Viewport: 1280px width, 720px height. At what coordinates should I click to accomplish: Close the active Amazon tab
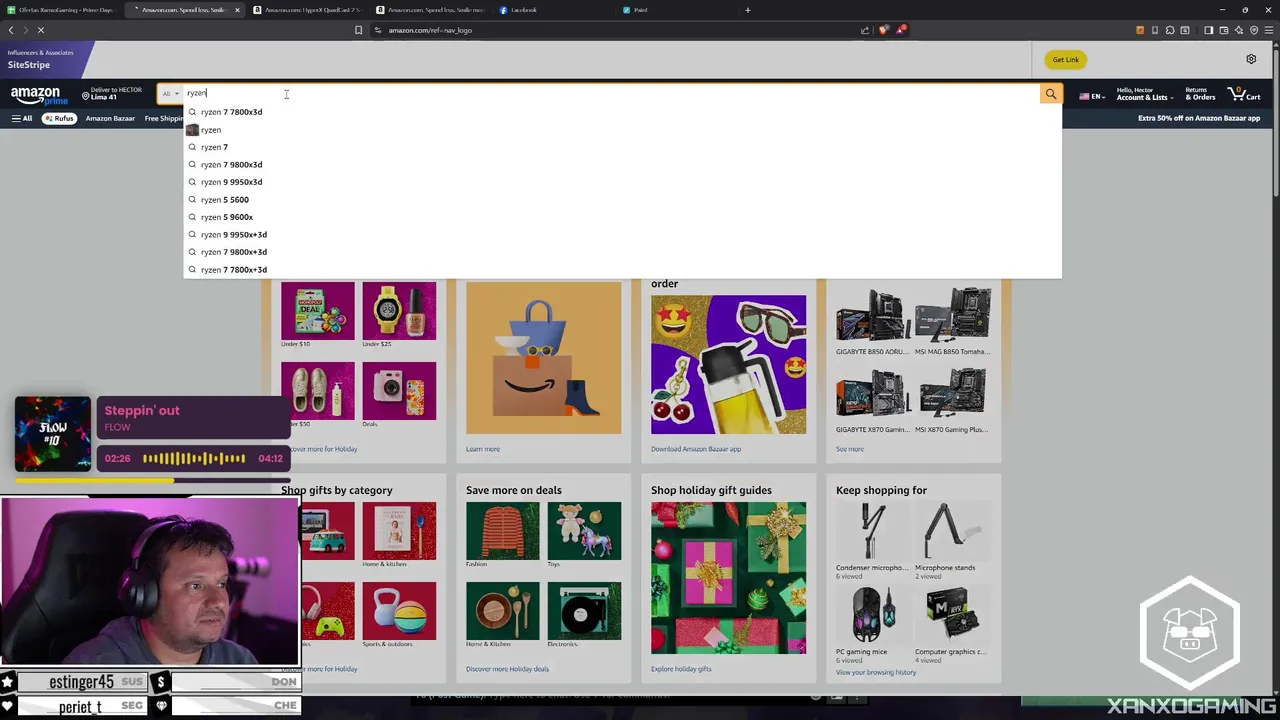coord(237,10)
